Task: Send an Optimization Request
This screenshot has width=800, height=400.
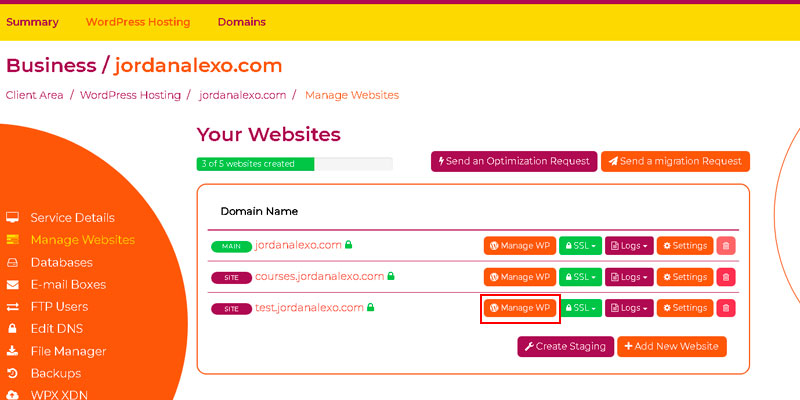Action: pyautogui.click(x=514, y=161)
